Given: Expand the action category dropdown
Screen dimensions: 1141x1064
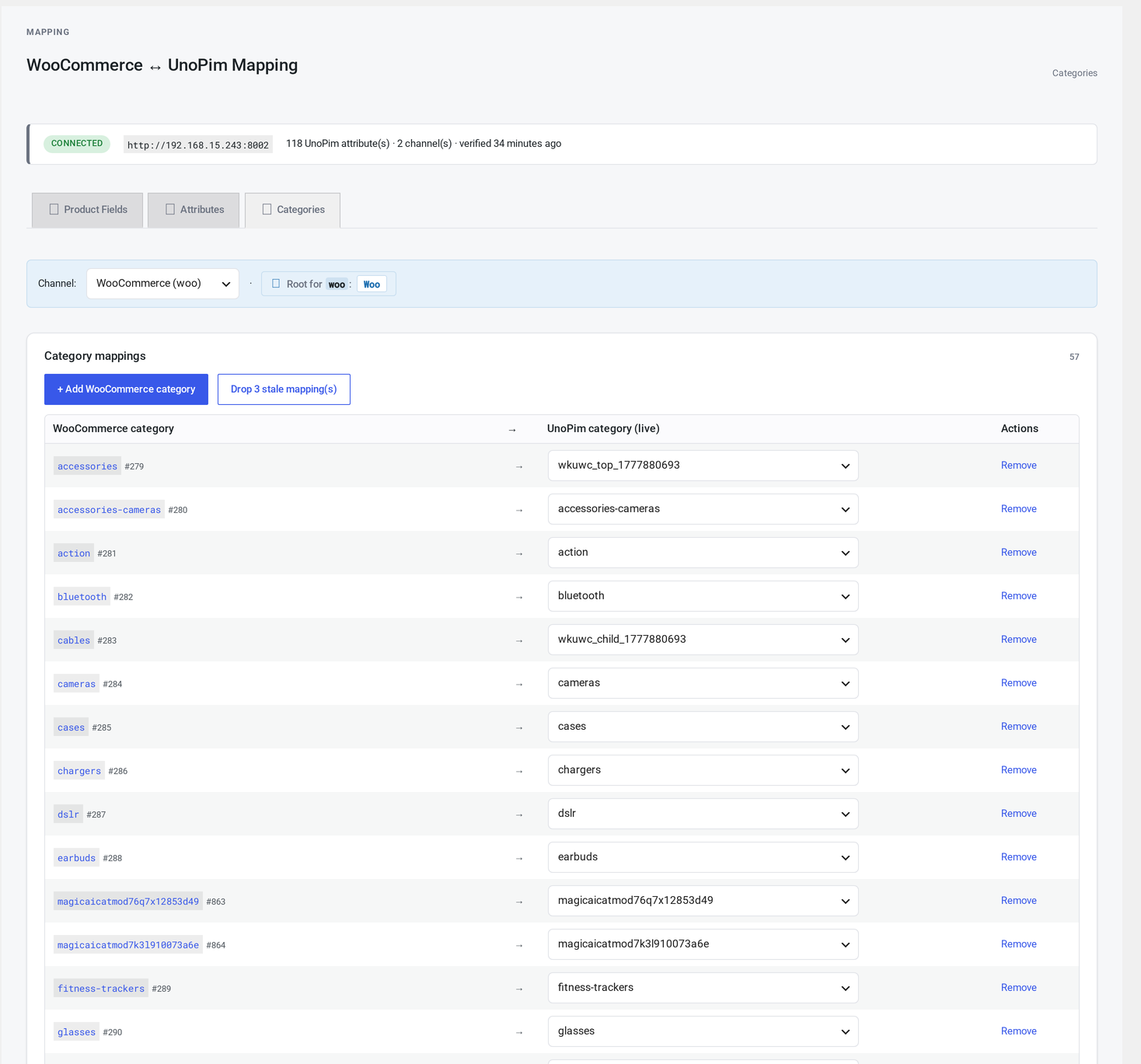Looking at the screenshot, I should [x=703, y=553].
